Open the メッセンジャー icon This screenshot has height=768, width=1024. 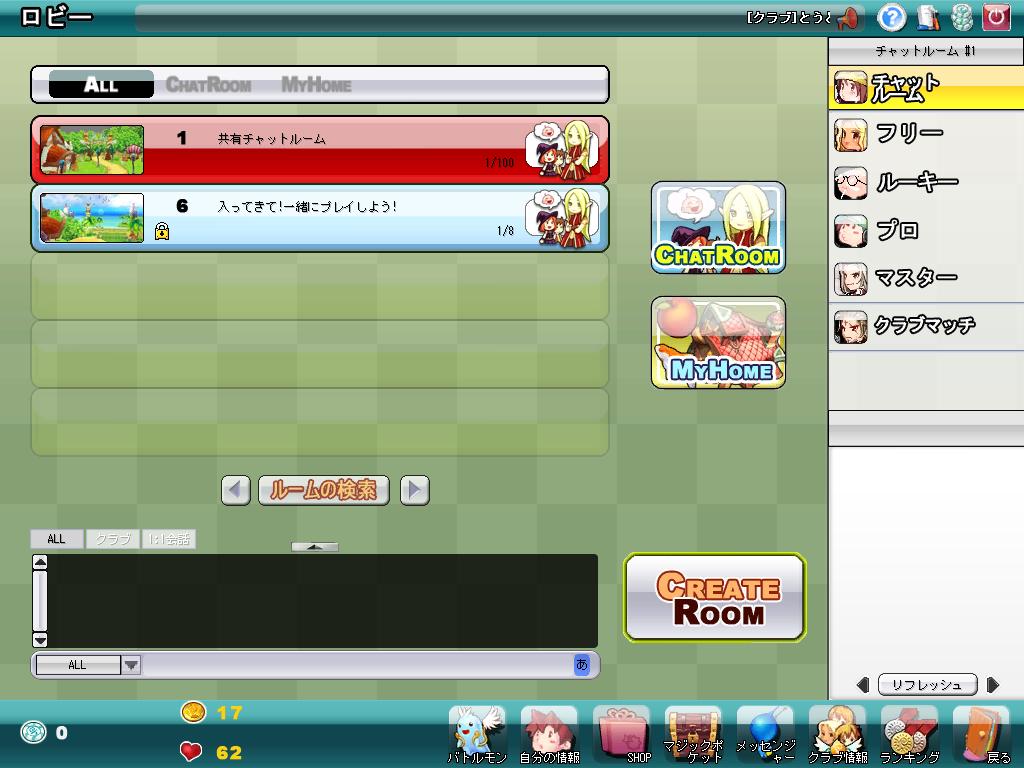[x=765, y=735]
